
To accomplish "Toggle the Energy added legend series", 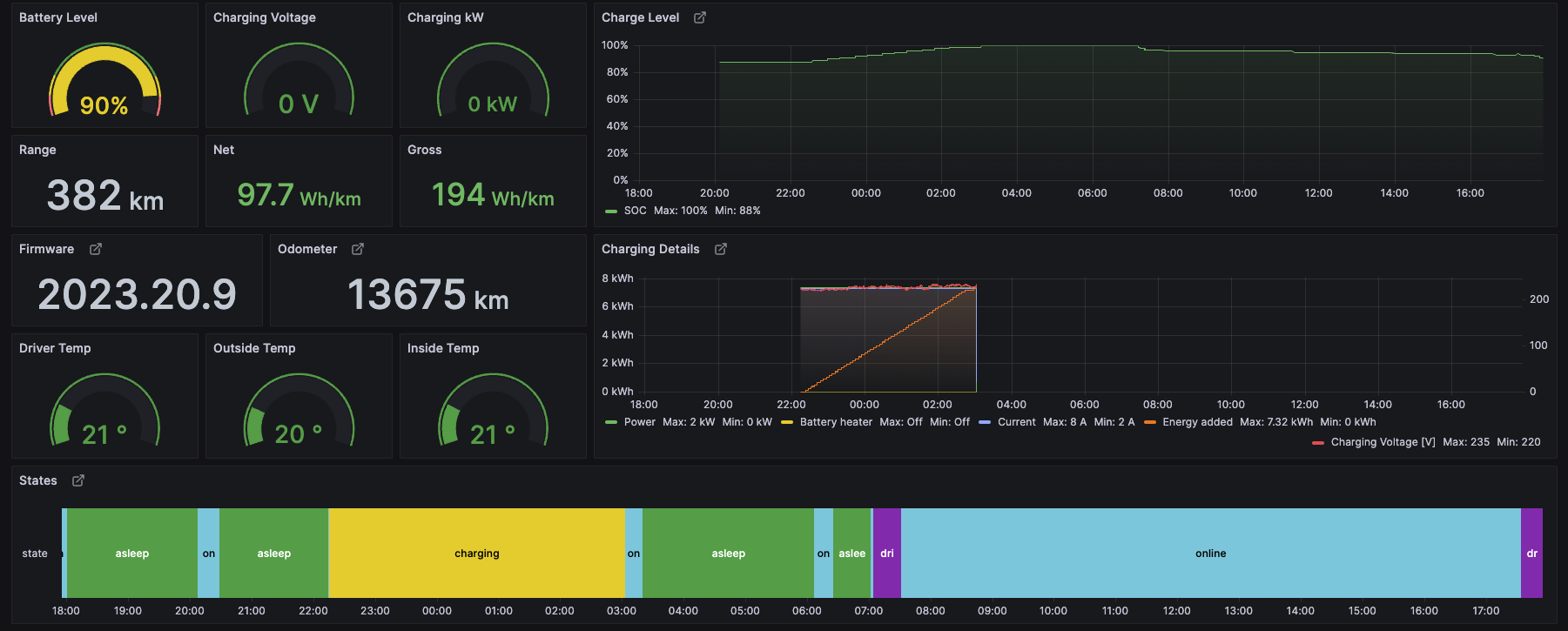I will 1197,422.
